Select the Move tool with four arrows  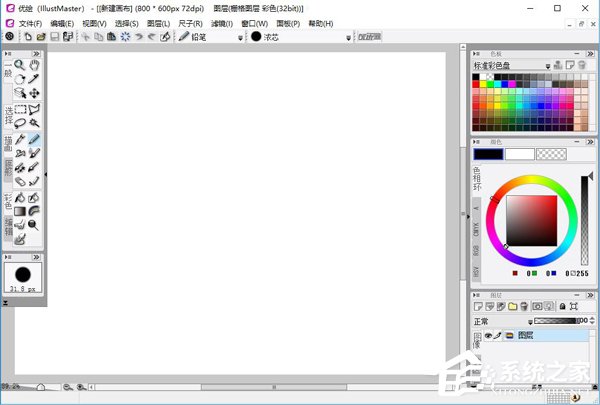click(x=34, y=93)
